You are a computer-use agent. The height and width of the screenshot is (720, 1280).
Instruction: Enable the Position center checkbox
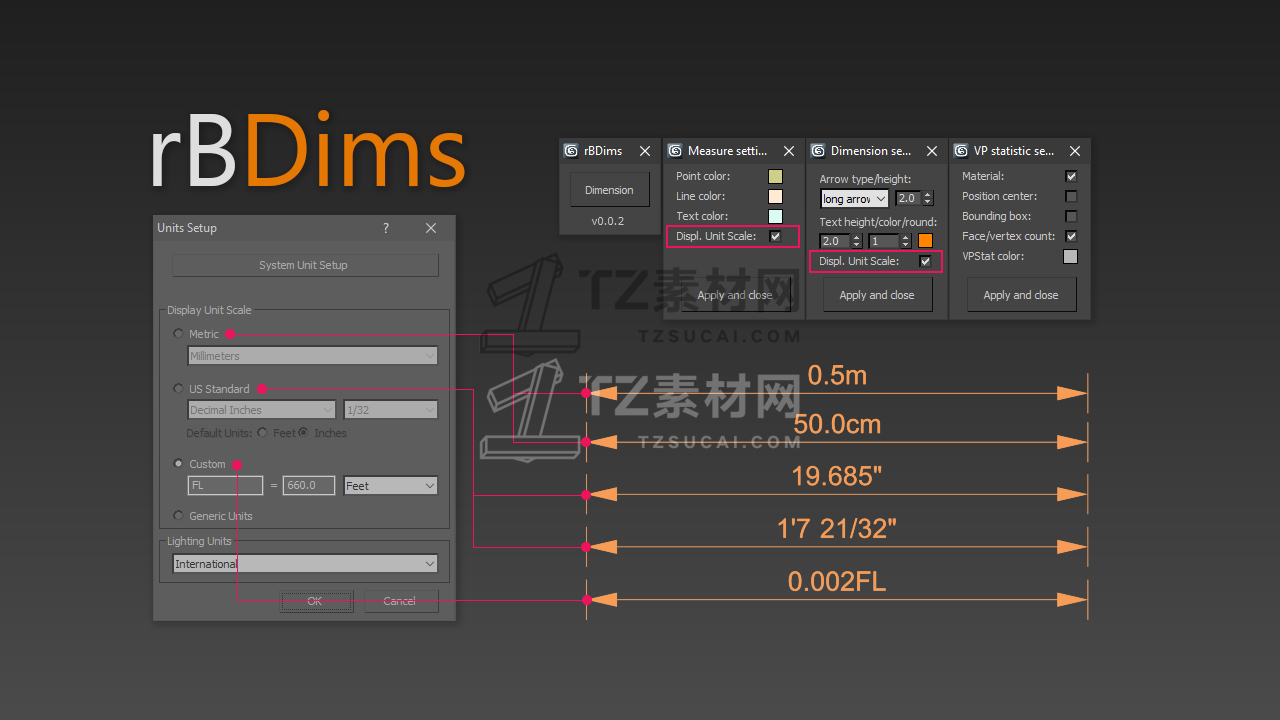pyautogui.click(x=1071, y=196)
